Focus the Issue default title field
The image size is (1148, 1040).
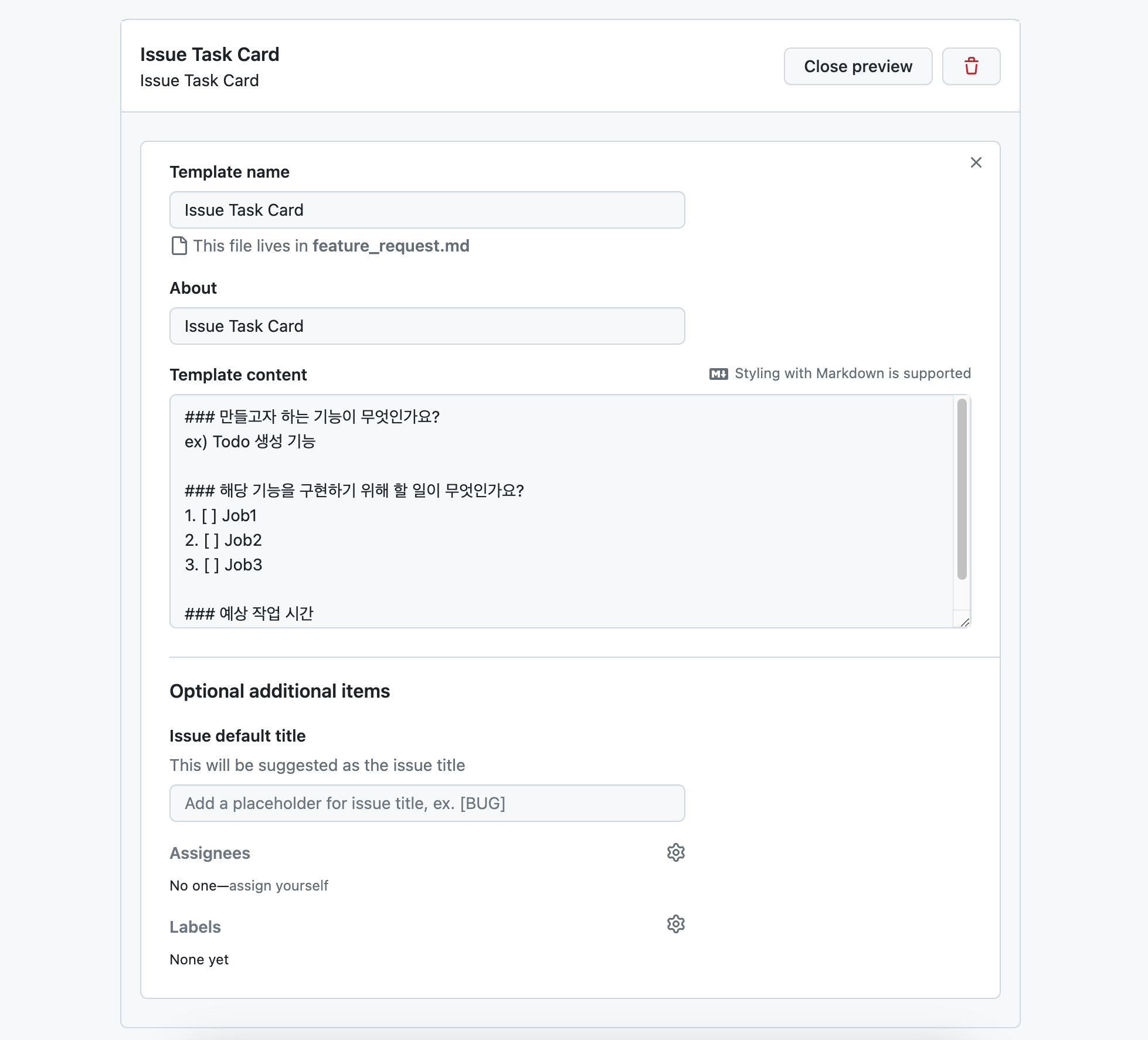pos(427,803)
